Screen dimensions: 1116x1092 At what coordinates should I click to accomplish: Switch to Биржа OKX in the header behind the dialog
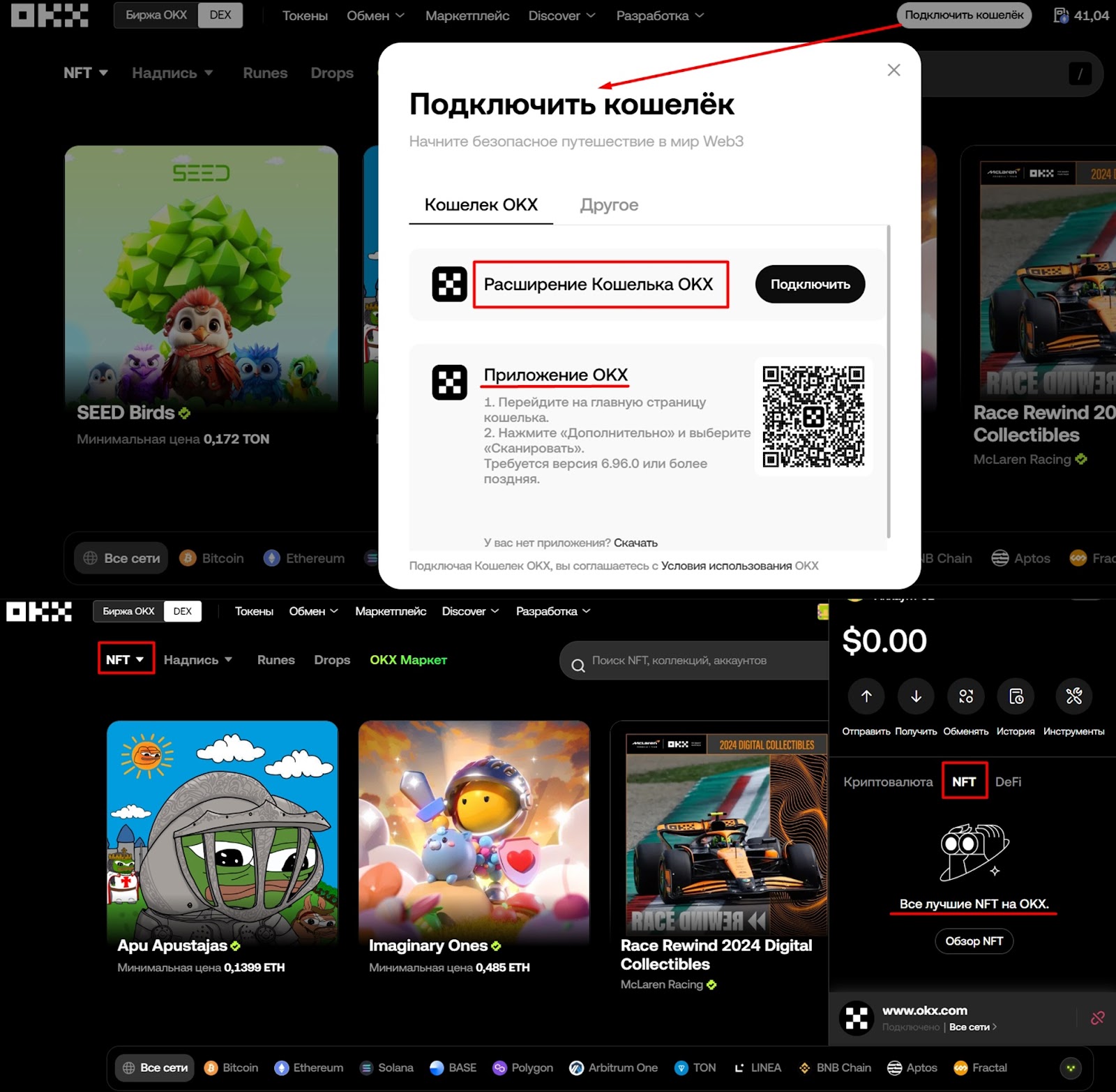[x=156, y=15]
